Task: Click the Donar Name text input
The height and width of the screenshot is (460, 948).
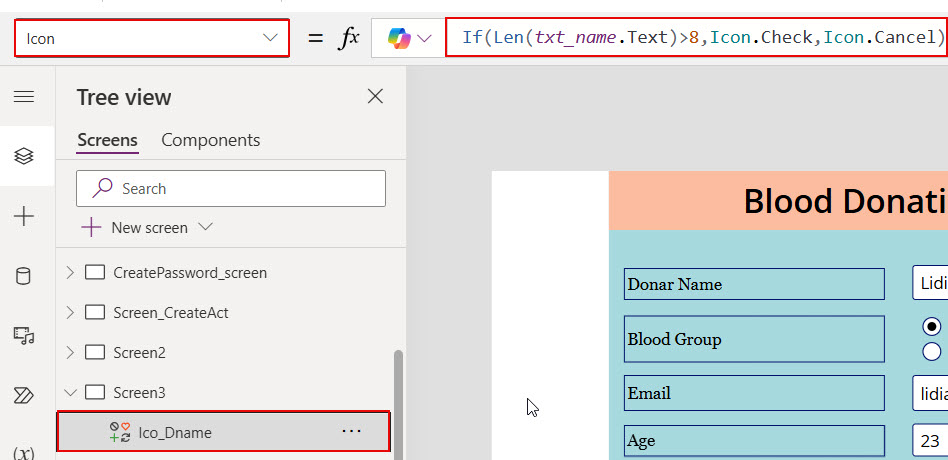Action: (x=930, y=283)
